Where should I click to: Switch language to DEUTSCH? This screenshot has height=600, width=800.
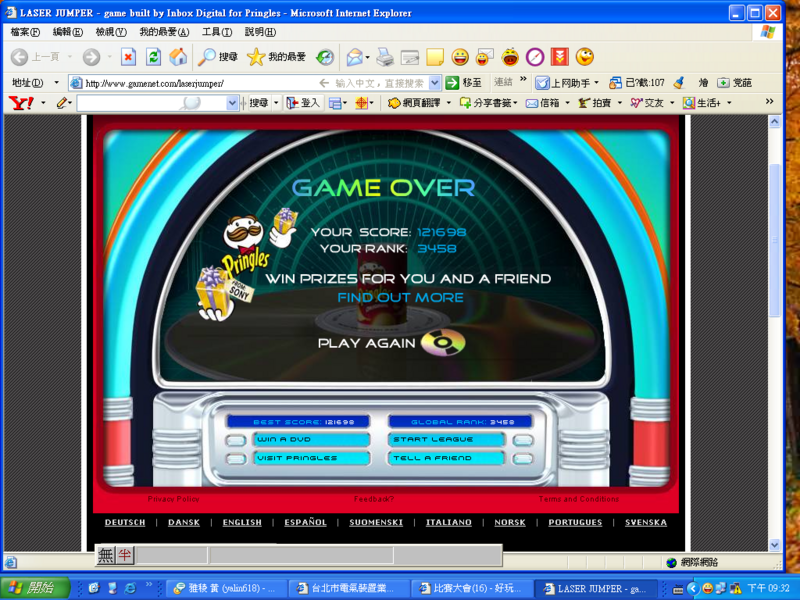pos(125,522)
